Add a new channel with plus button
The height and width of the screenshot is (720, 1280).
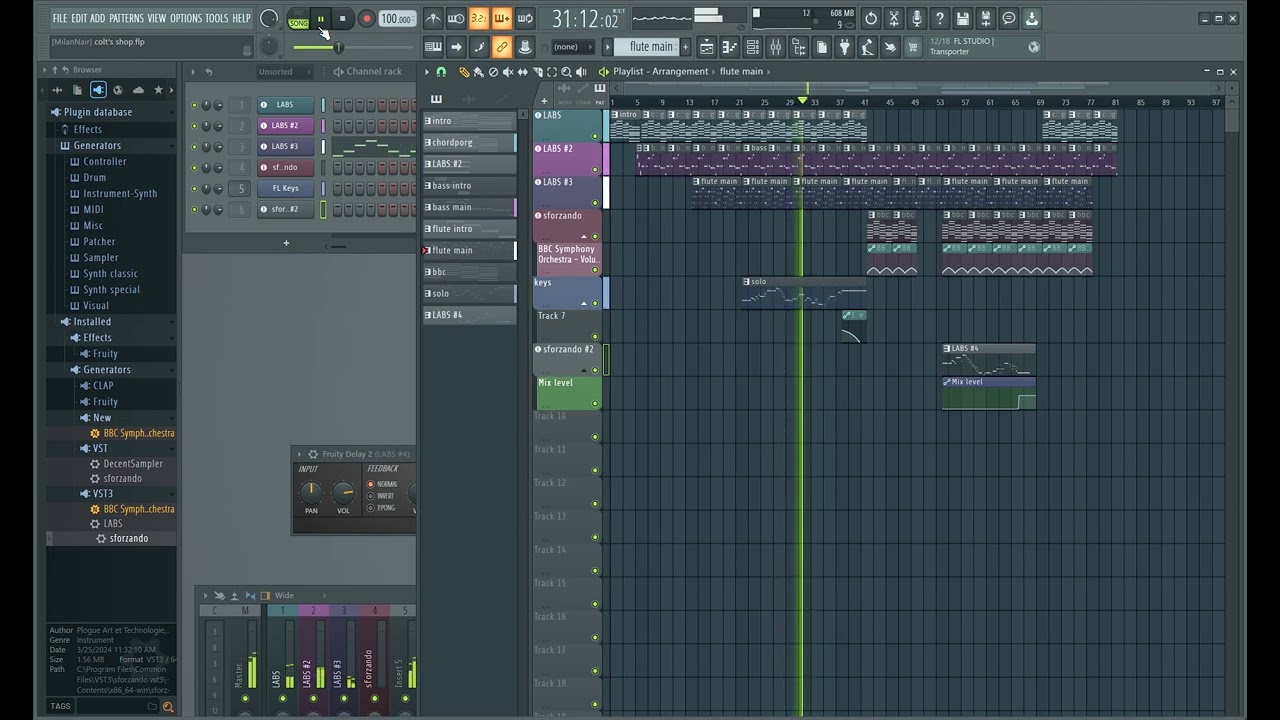point(286,243)
